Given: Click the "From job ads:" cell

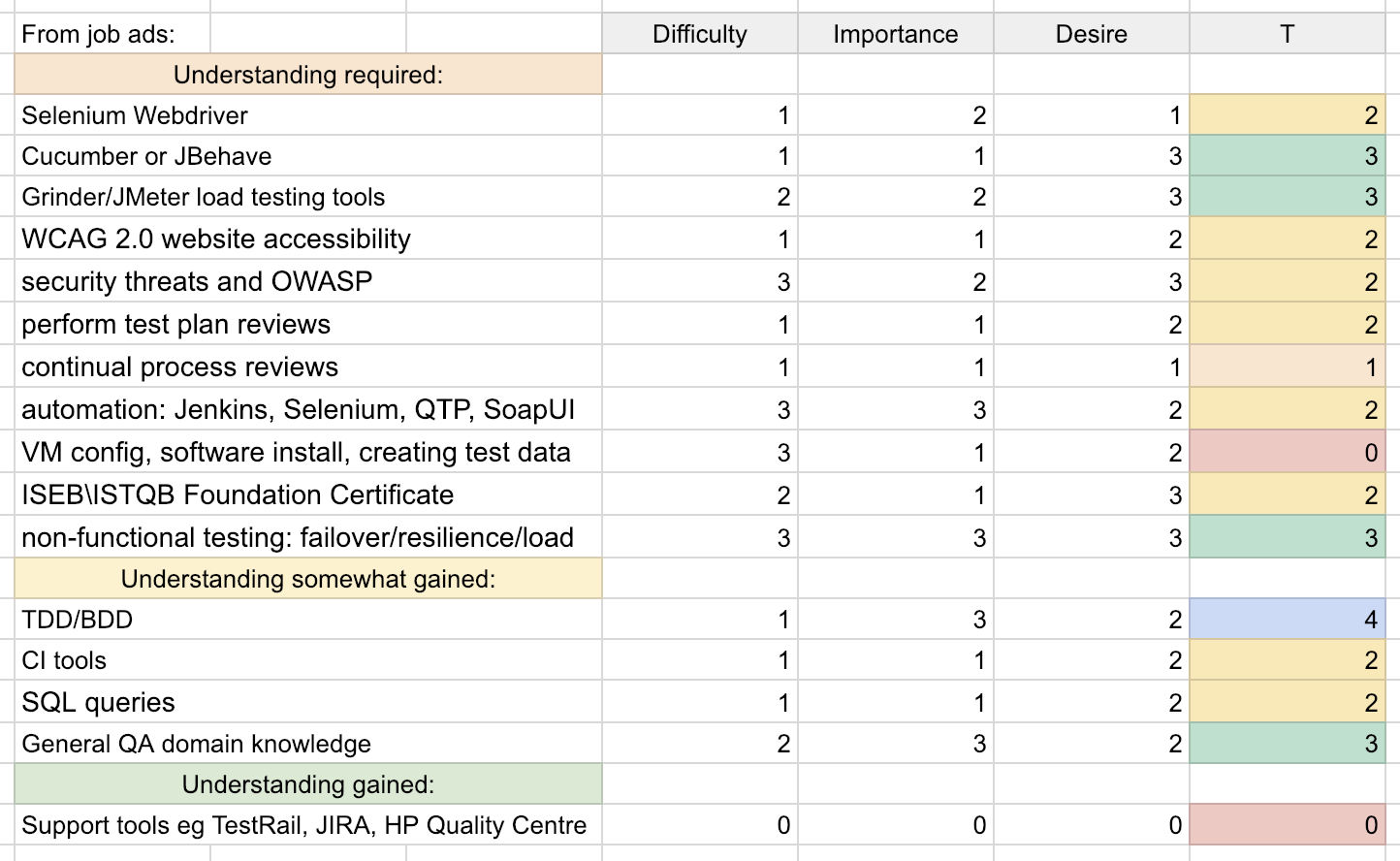Looking at the screenshot, I should 99,35.
